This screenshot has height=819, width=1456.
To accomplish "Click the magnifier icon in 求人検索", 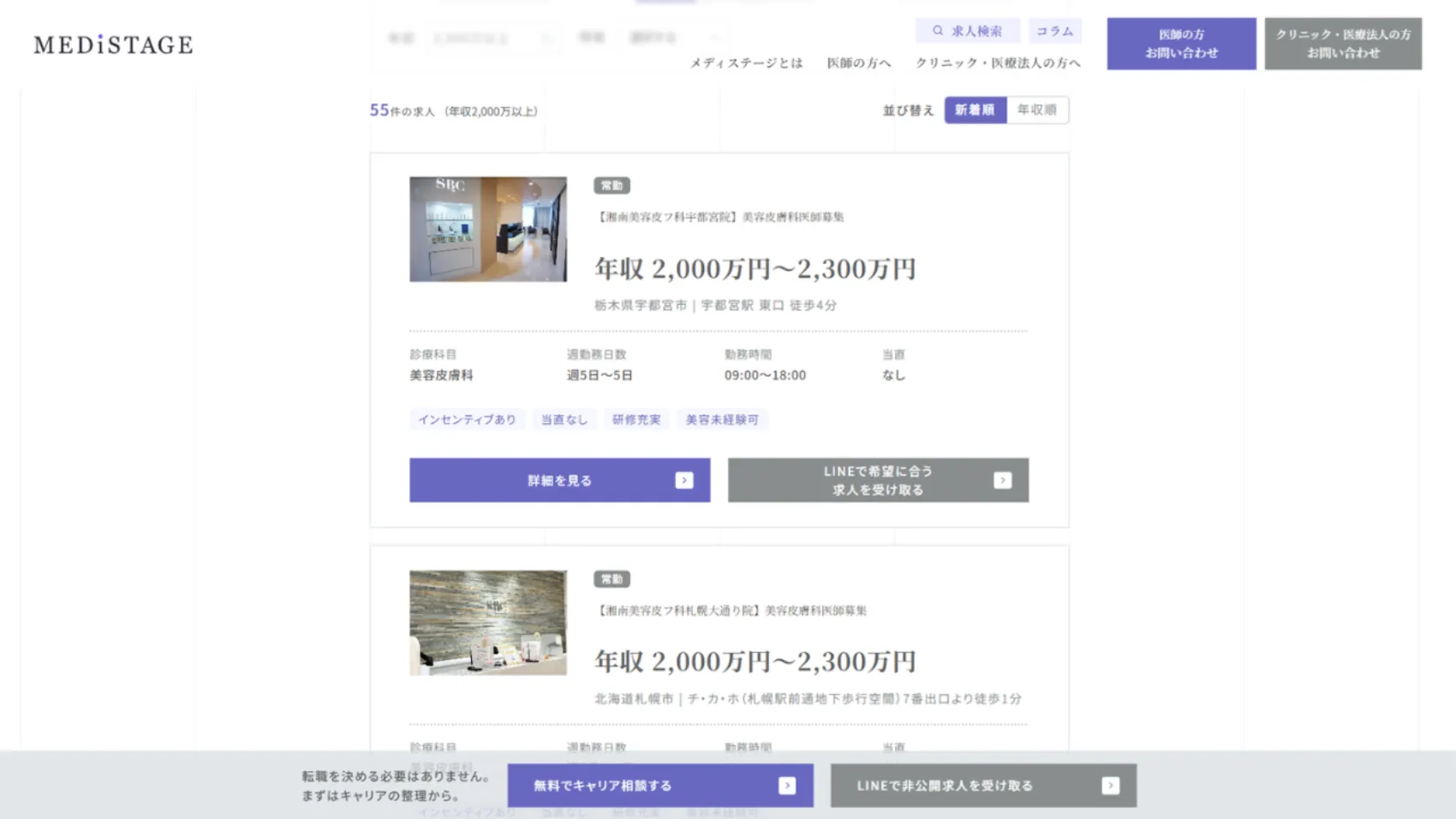I will click(x=938, y=31).
